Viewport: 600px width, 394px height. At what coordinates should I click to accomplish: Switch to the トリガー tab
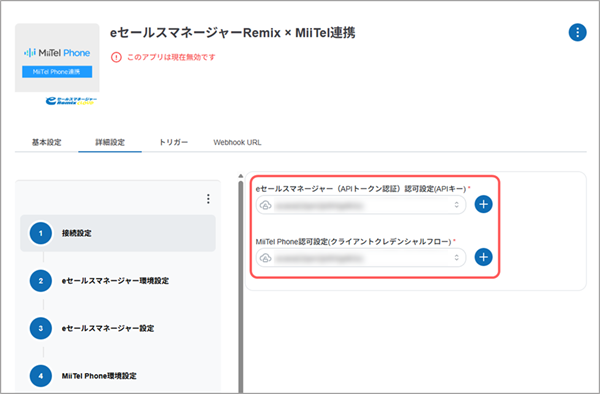tap(173, 142)
